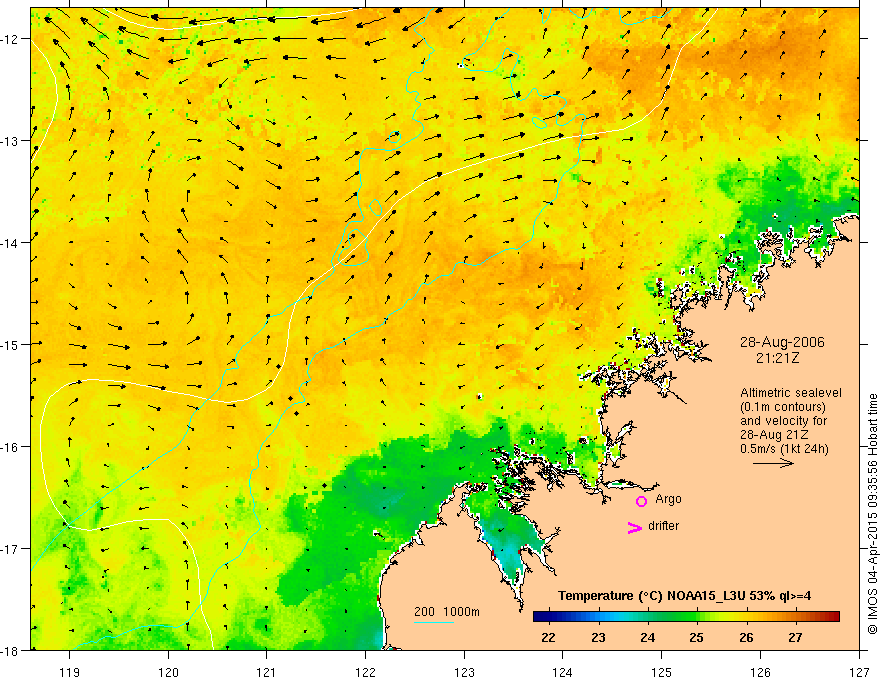
Task: Click latitude axis label -13
Action: coord(11,141)
